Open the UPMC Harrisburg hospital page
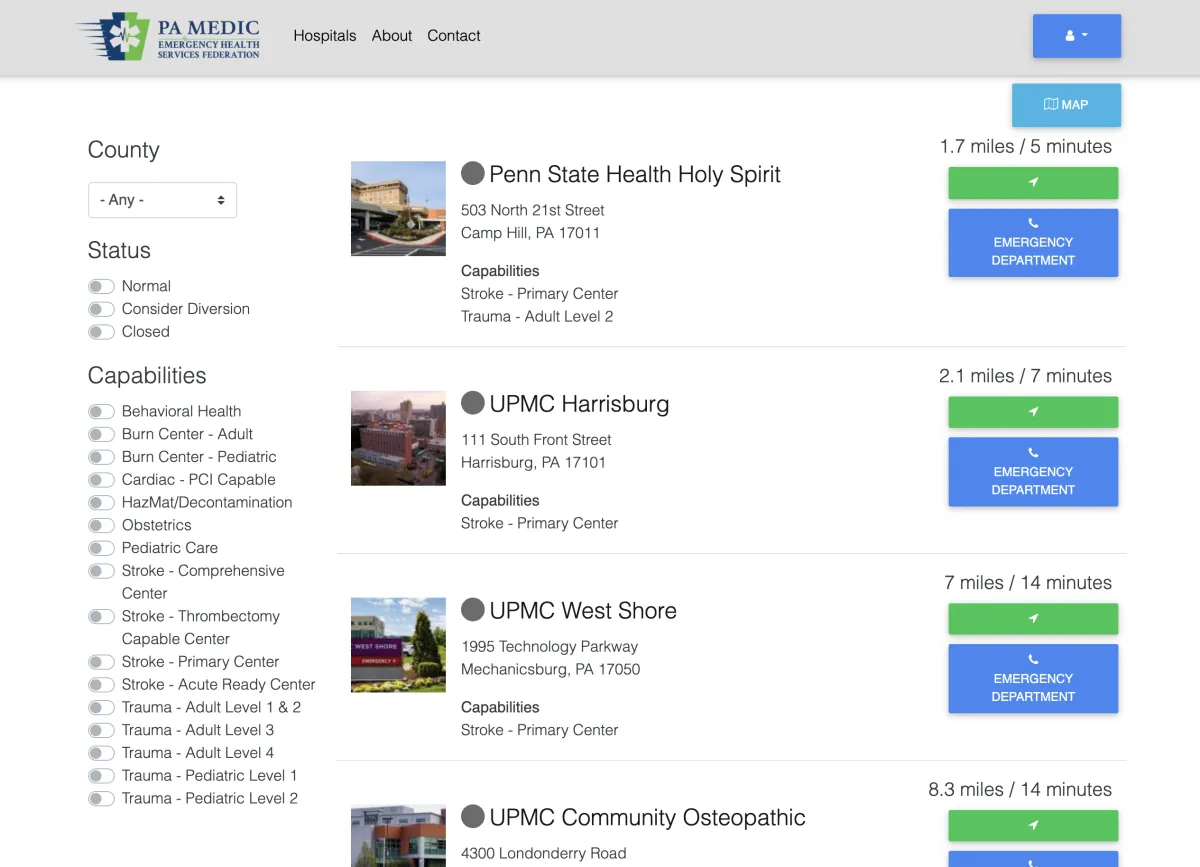The width and height of the screenshot is (1200, 867). point(579,404)
